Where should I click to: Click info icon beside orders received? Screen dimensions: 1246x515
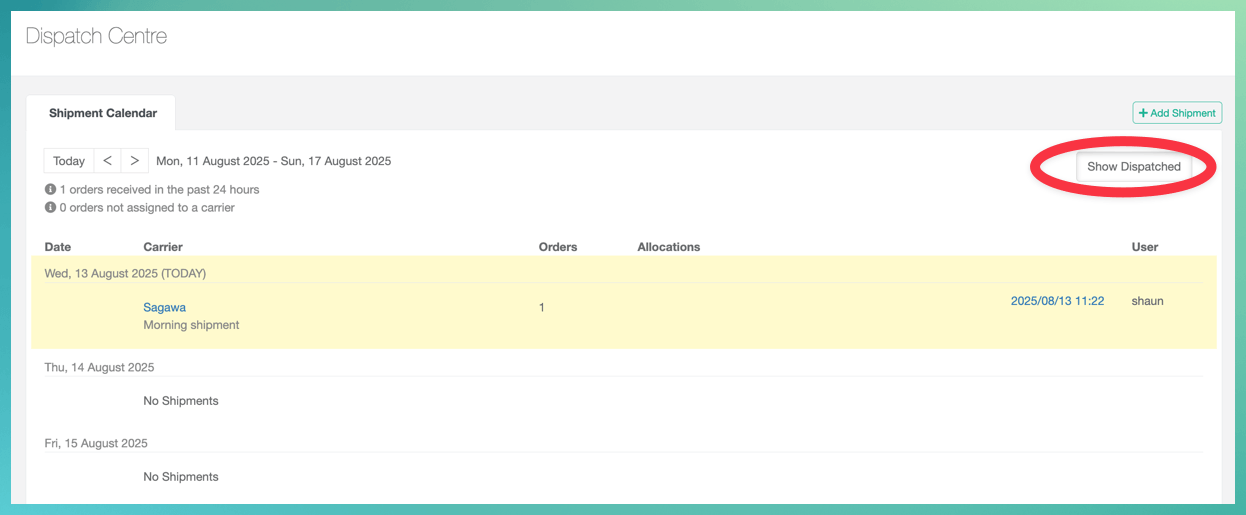coord(50,190)
